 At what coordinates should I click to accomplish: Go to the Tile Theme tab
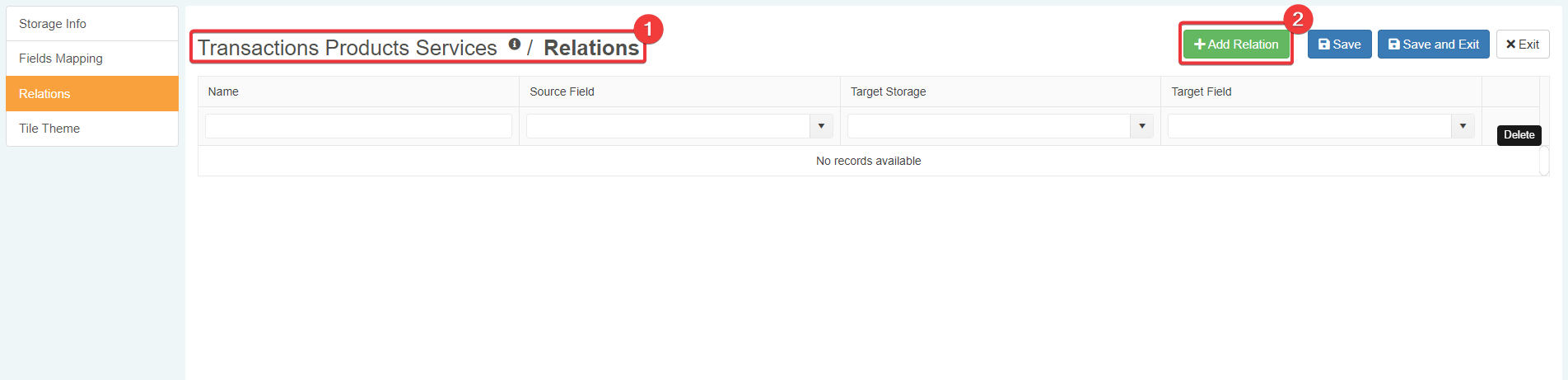click(92, 129)
